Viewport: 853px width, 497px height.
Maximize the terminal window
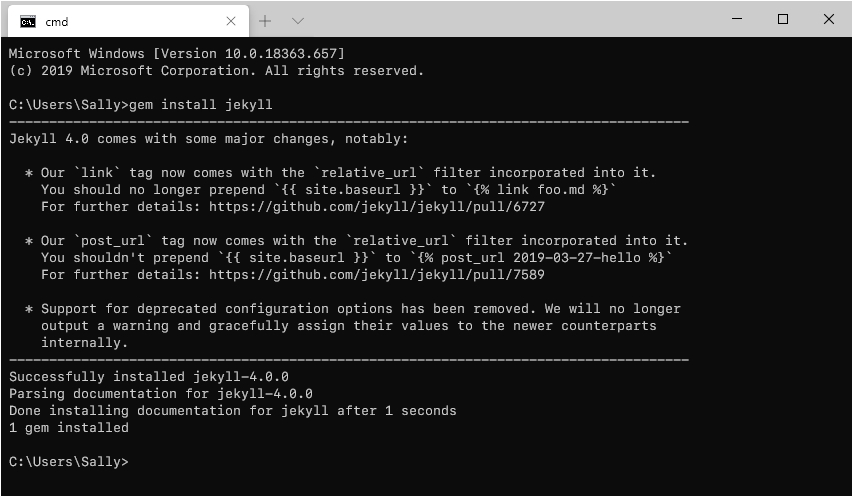pos(783,19)
